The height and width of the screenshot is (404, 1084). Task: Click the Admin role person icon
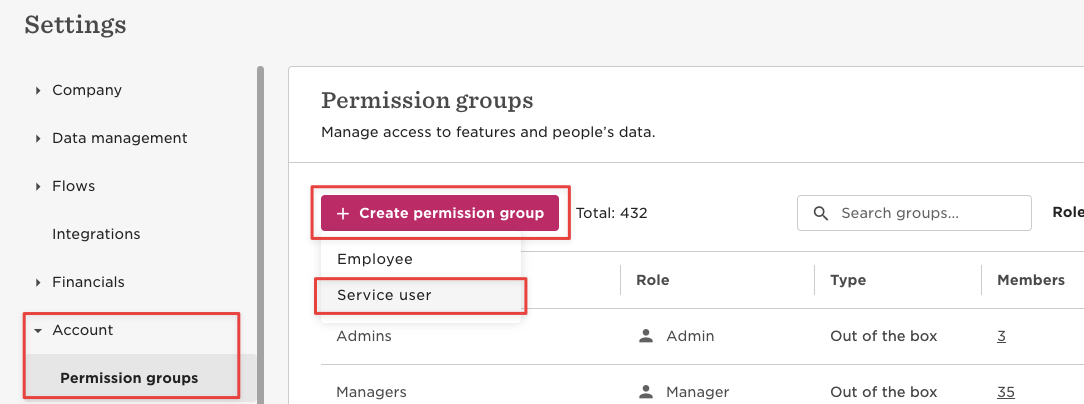click(x=646, y=336)
